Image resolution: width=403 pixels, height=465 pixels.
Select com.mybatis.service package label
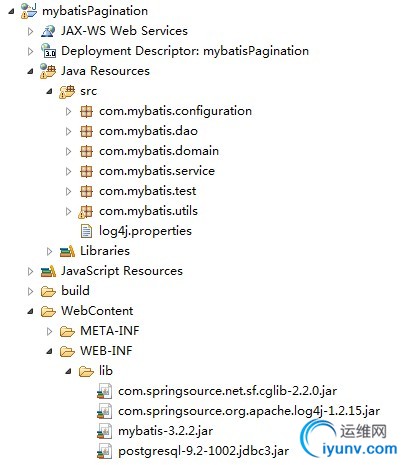(157, 171)
